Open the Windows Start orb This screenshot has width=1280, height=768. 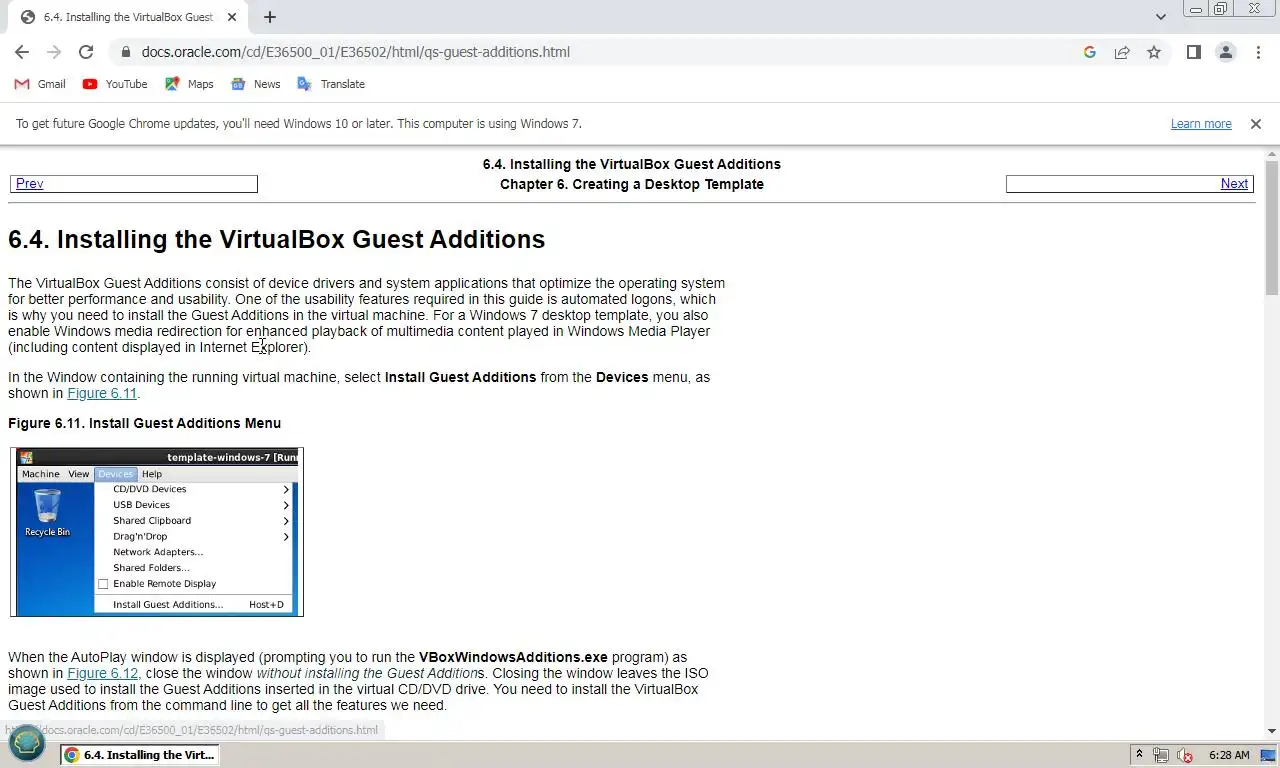(x=27, y=744)
